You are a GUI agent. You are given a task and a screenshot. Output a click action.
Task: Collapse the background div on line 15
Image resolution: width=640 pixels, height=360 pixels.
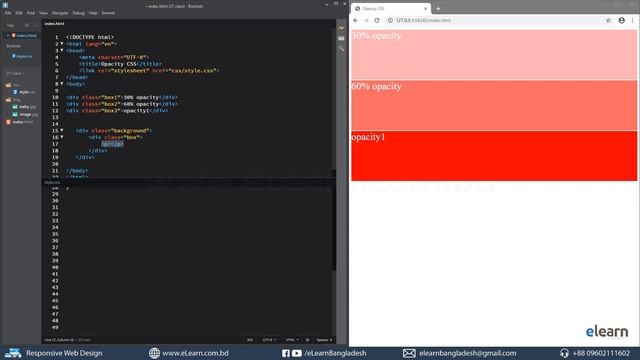click(62, 130)
